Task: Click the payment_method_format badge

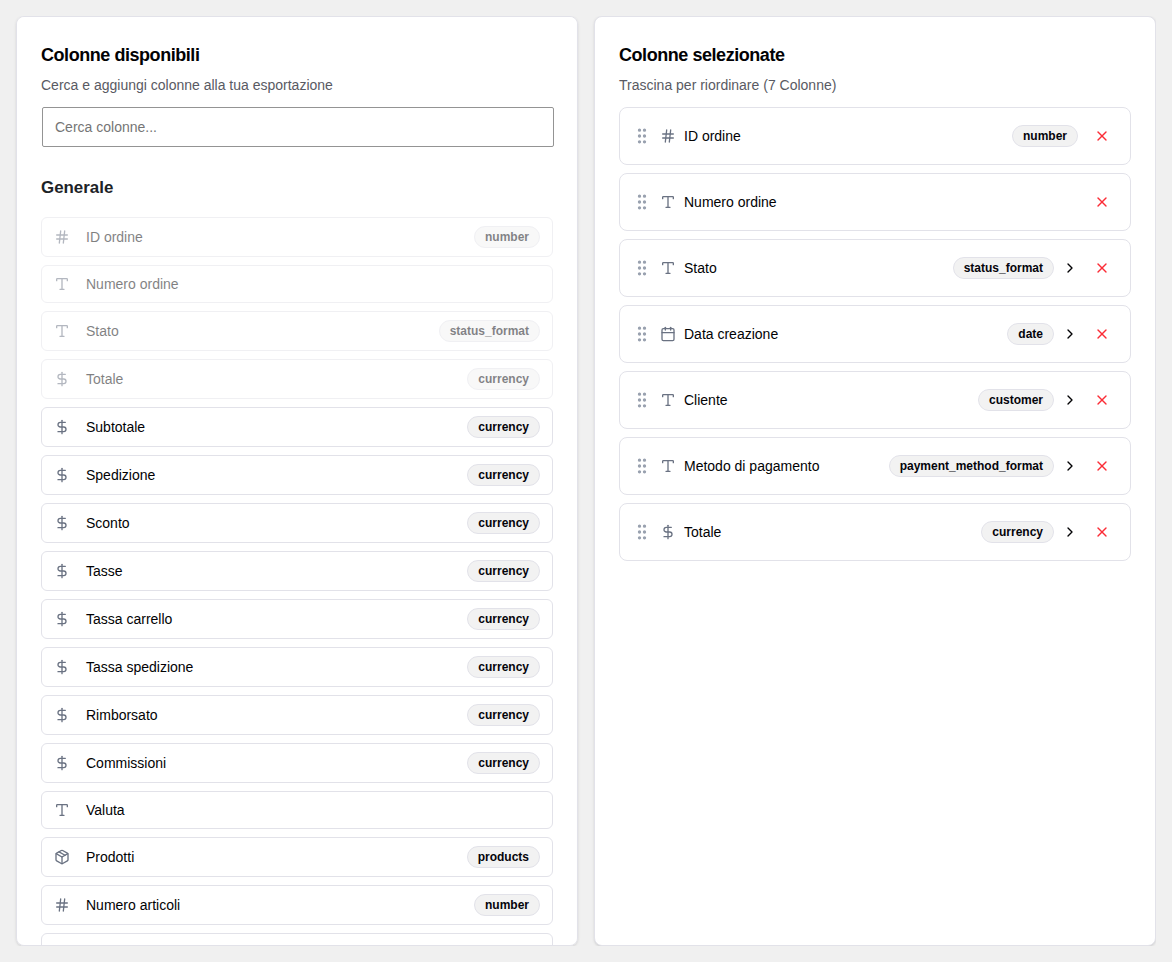Action: (x=970, y=466)
